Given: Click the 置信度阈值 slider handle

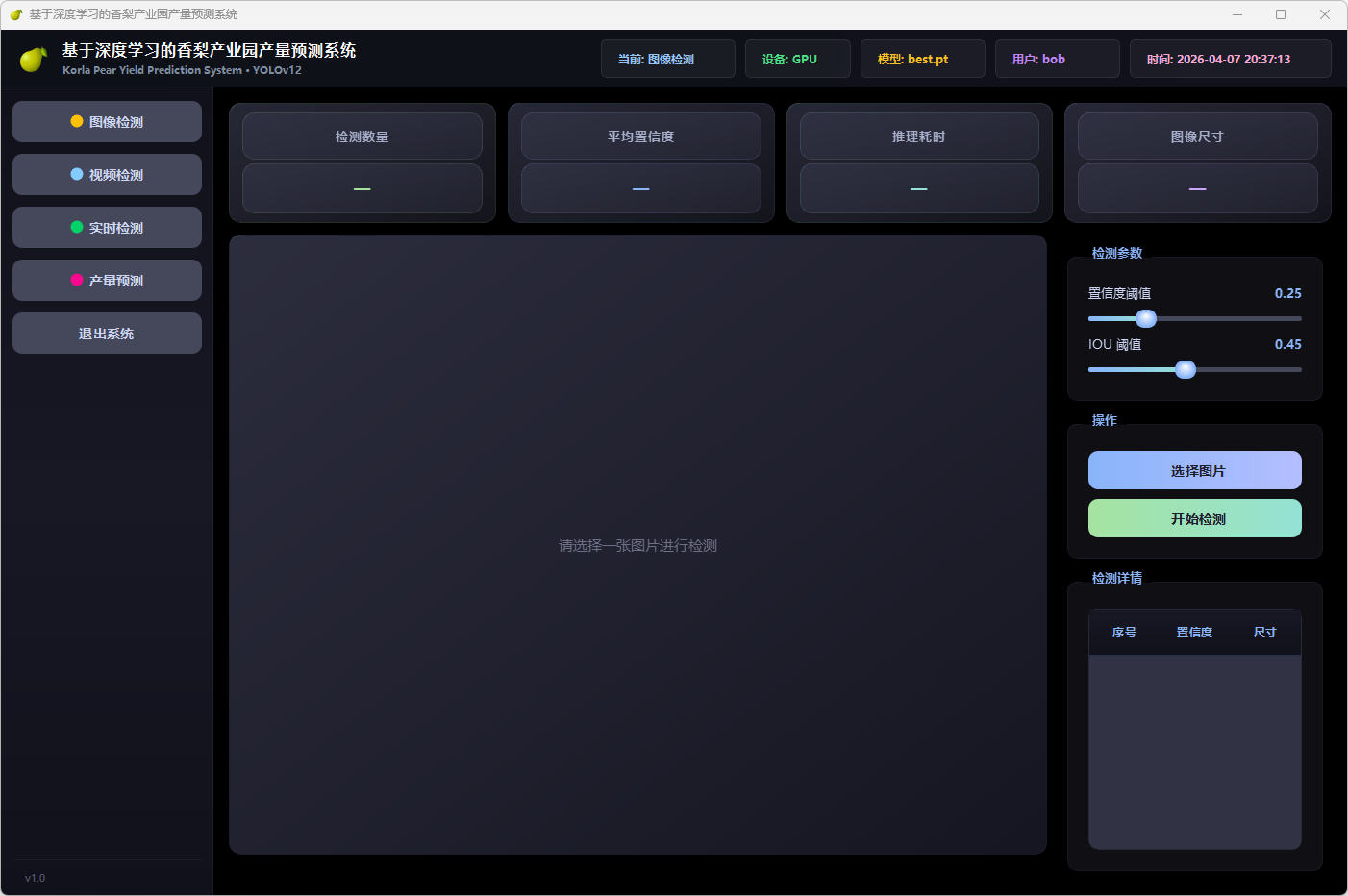Looking at the screenshot, I should pos(1146,319).
